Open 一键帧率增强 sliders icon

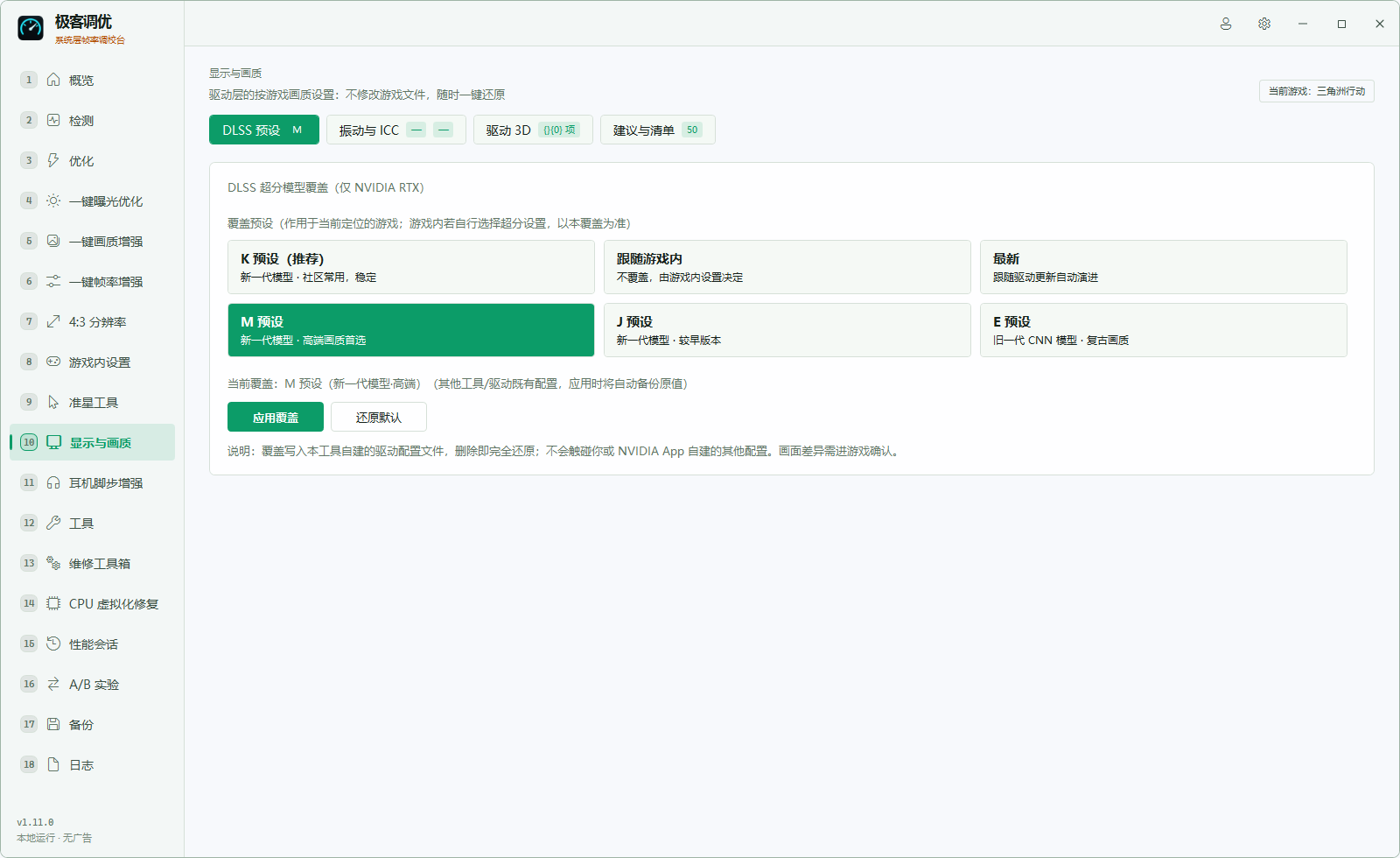[x=53, y=281]
